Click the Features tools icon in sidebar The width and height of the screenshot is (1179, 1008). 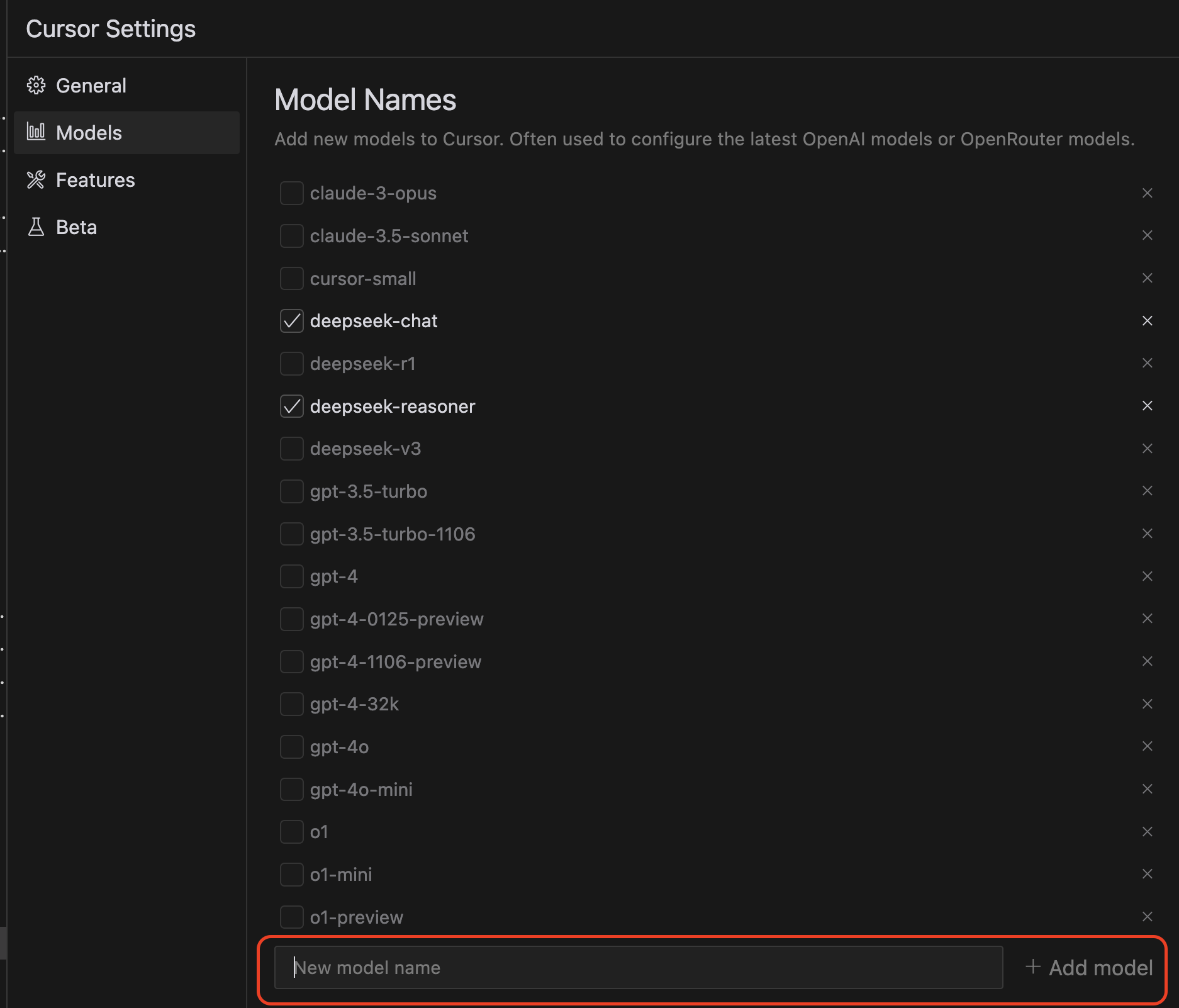click(36, 180)
